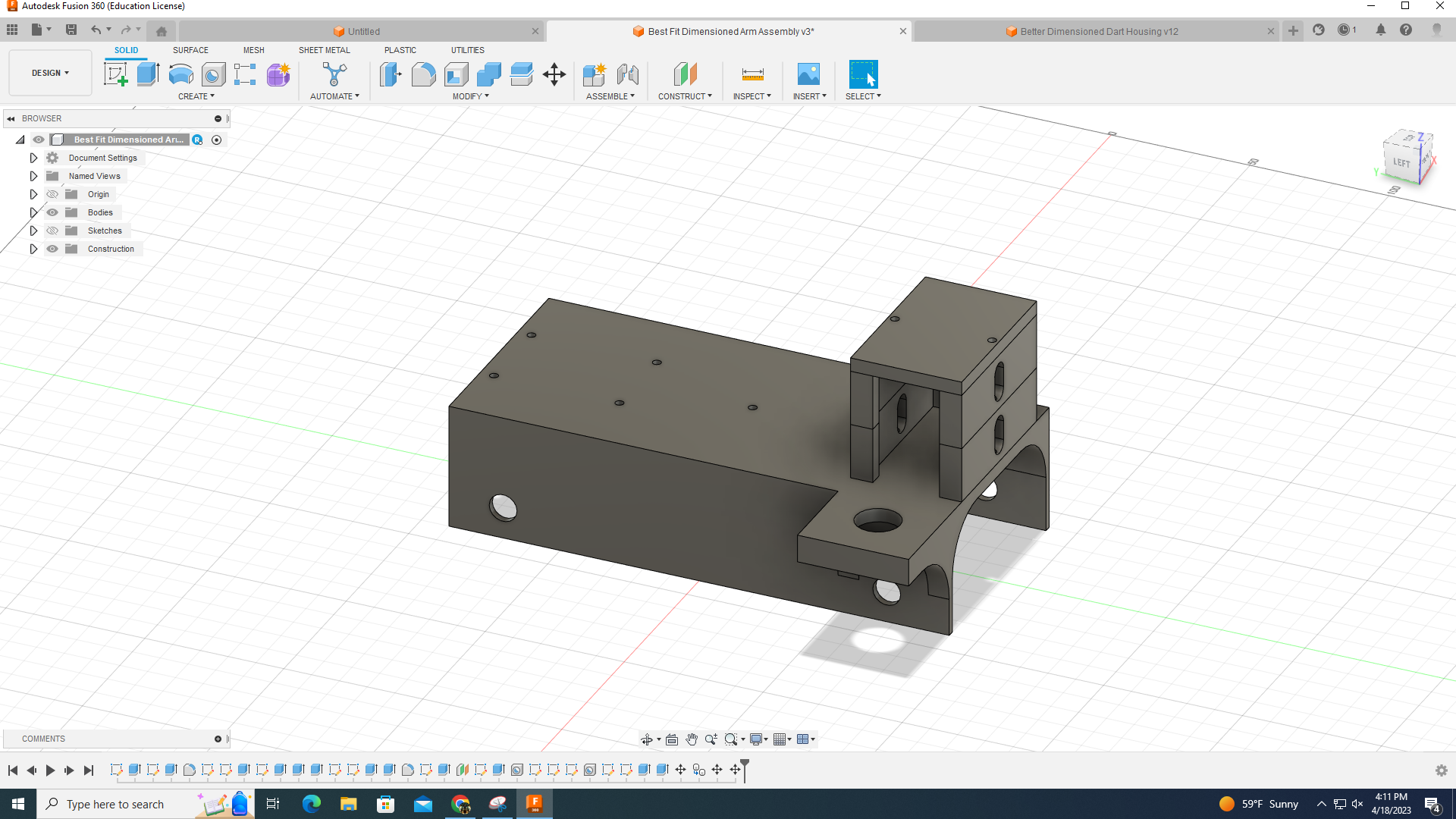Open the DESIGN workspace dropdown
Screen dimensions: 1456x819
click(49, 72)
